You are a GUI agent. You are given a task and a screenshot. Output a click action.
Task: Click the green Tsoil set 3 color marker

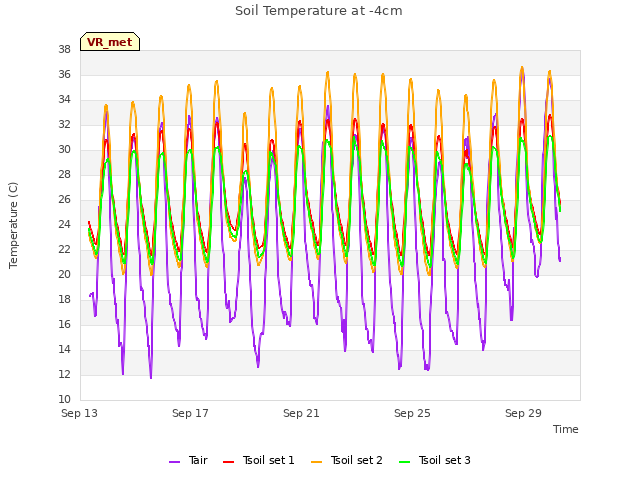click(x=404, y=462)
